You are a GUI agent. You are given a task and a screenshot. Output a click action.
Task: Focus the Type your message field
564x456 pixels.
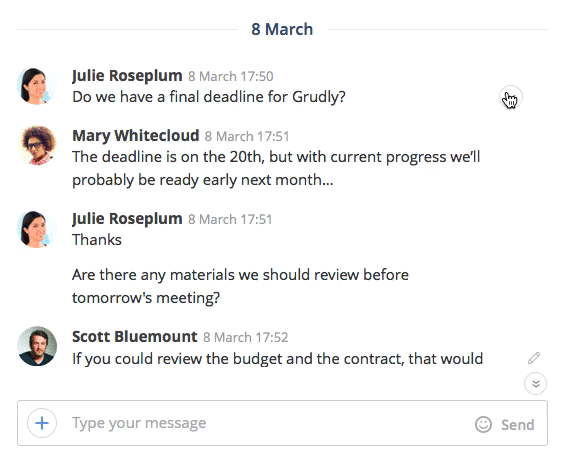coord(268,423)
